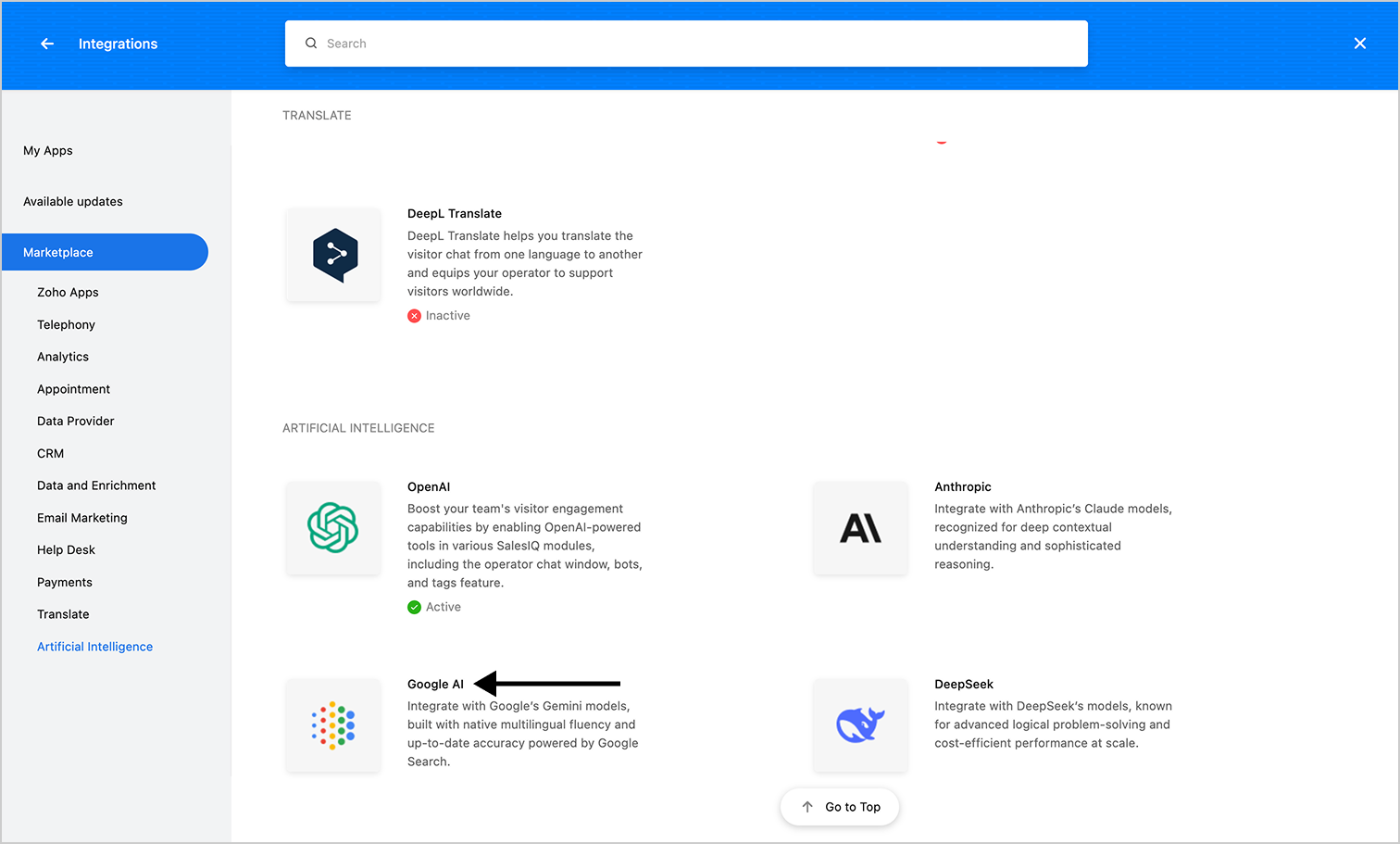Click the back arrow beside Integrations

click(x=47, y=44)
